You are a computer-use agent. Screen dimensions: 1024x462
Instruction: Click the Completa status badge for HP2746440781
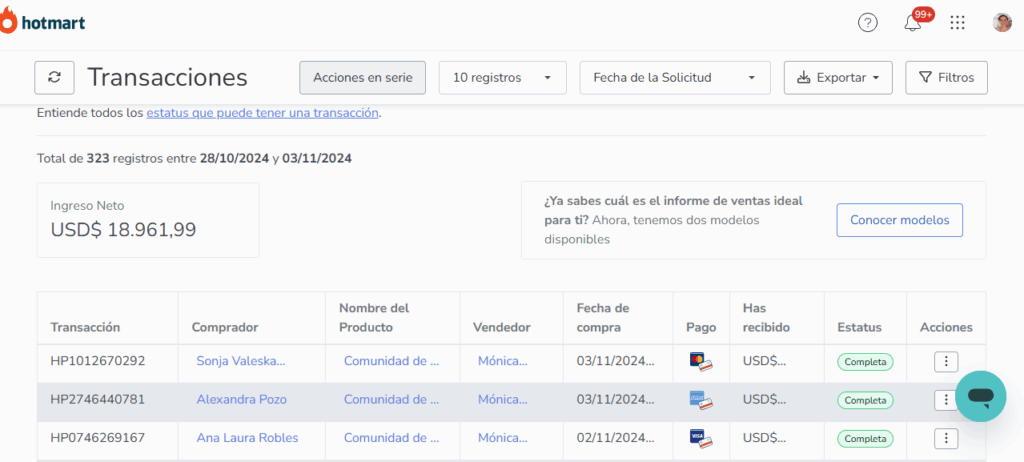(x=865, y=400)
